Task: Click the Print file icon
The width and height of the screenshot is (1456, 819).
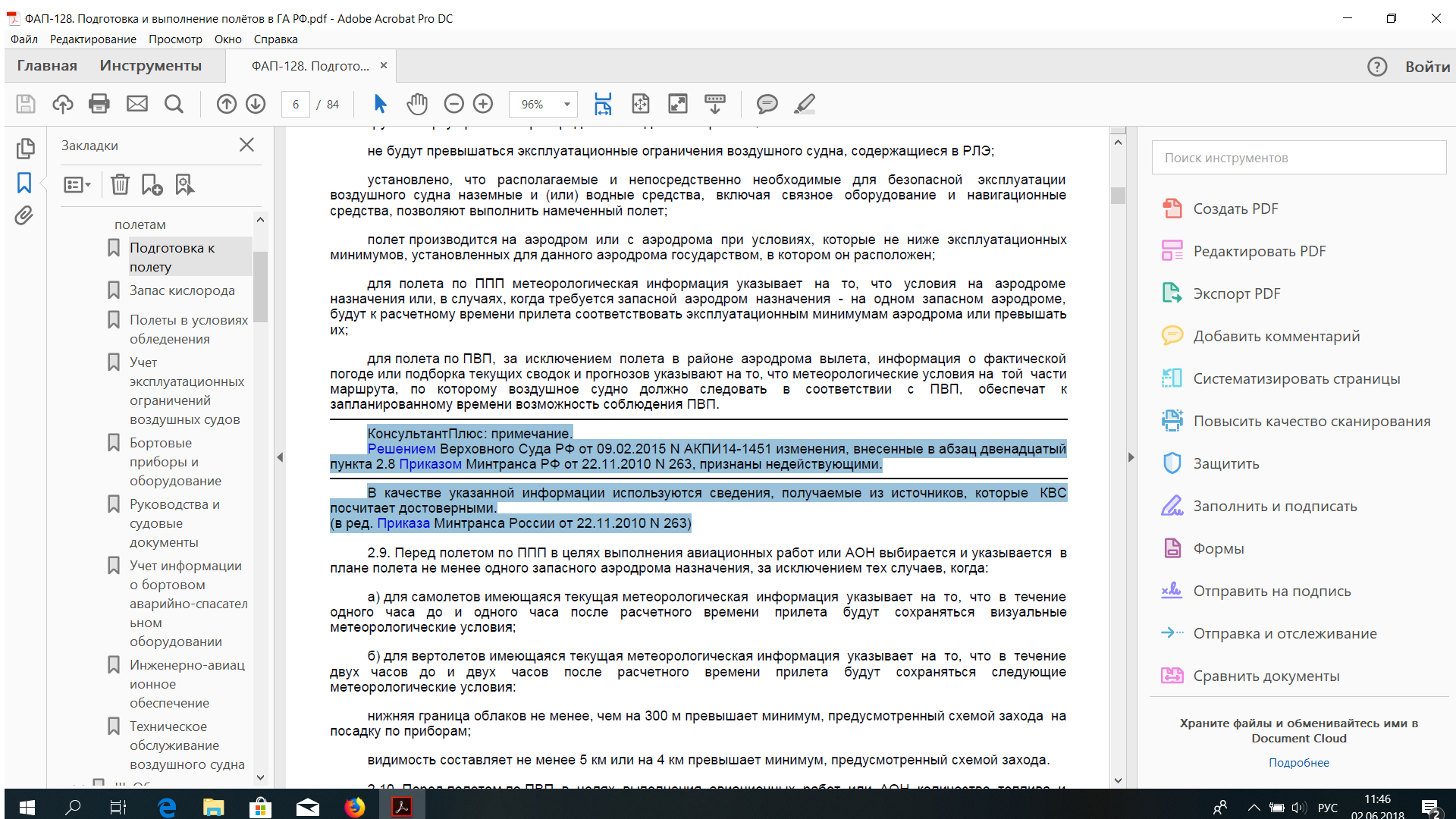Action: pos(99,104)
